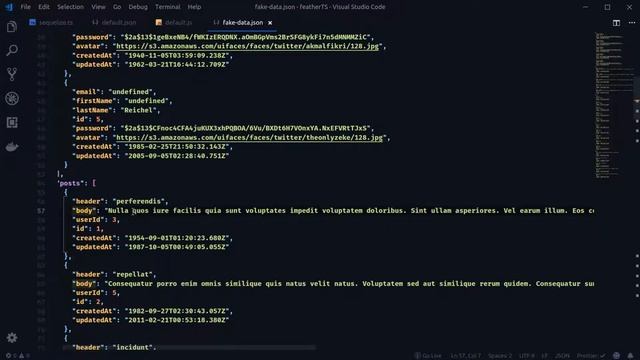Click the body text starting "Consequatur porro enim"
Image resolution: width=640 pixels, height=360 pixels.
click(349, 284)
